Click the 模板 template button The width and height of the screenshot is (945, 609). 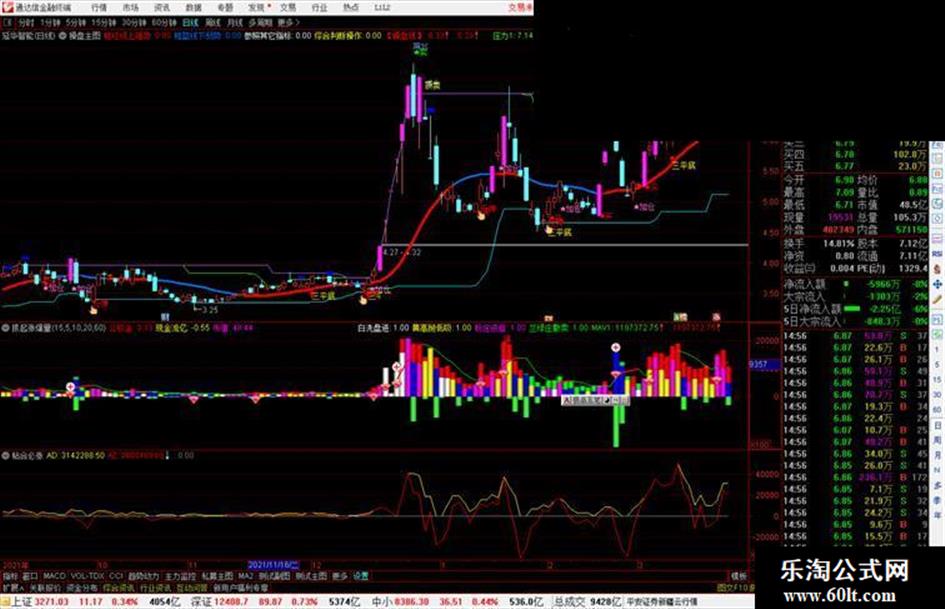coord(739,576)
